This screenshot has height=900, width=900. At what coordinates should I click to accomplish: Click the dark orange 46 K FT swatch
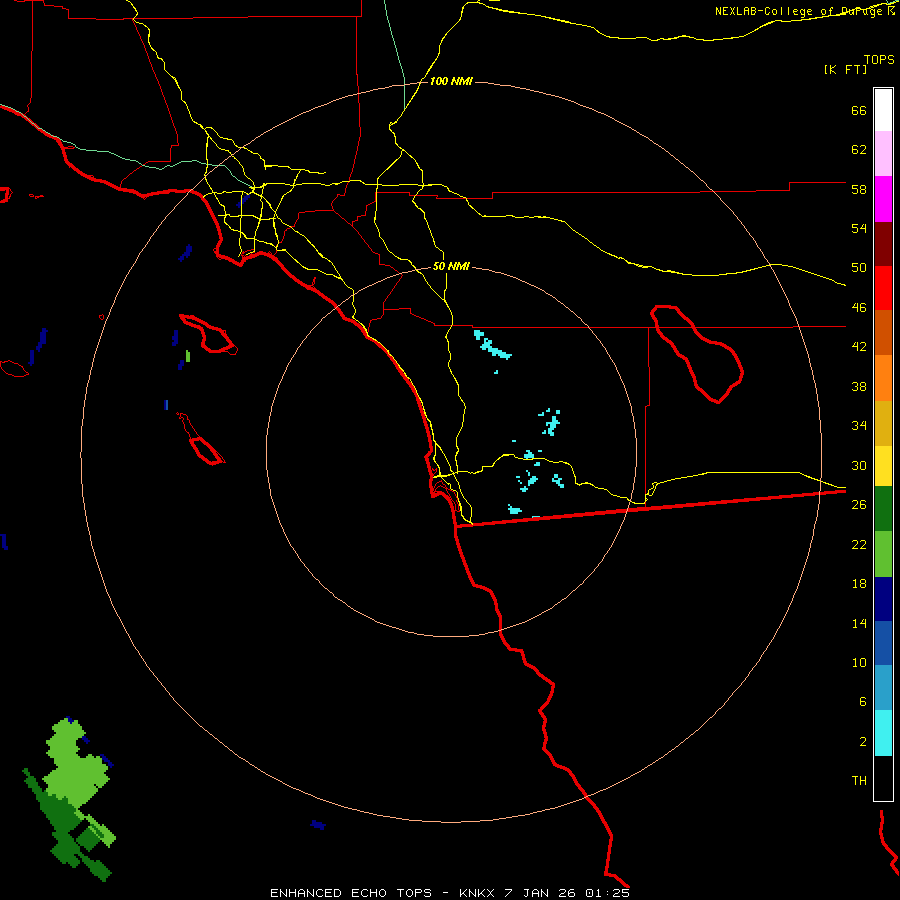click(x=883, y=332)
